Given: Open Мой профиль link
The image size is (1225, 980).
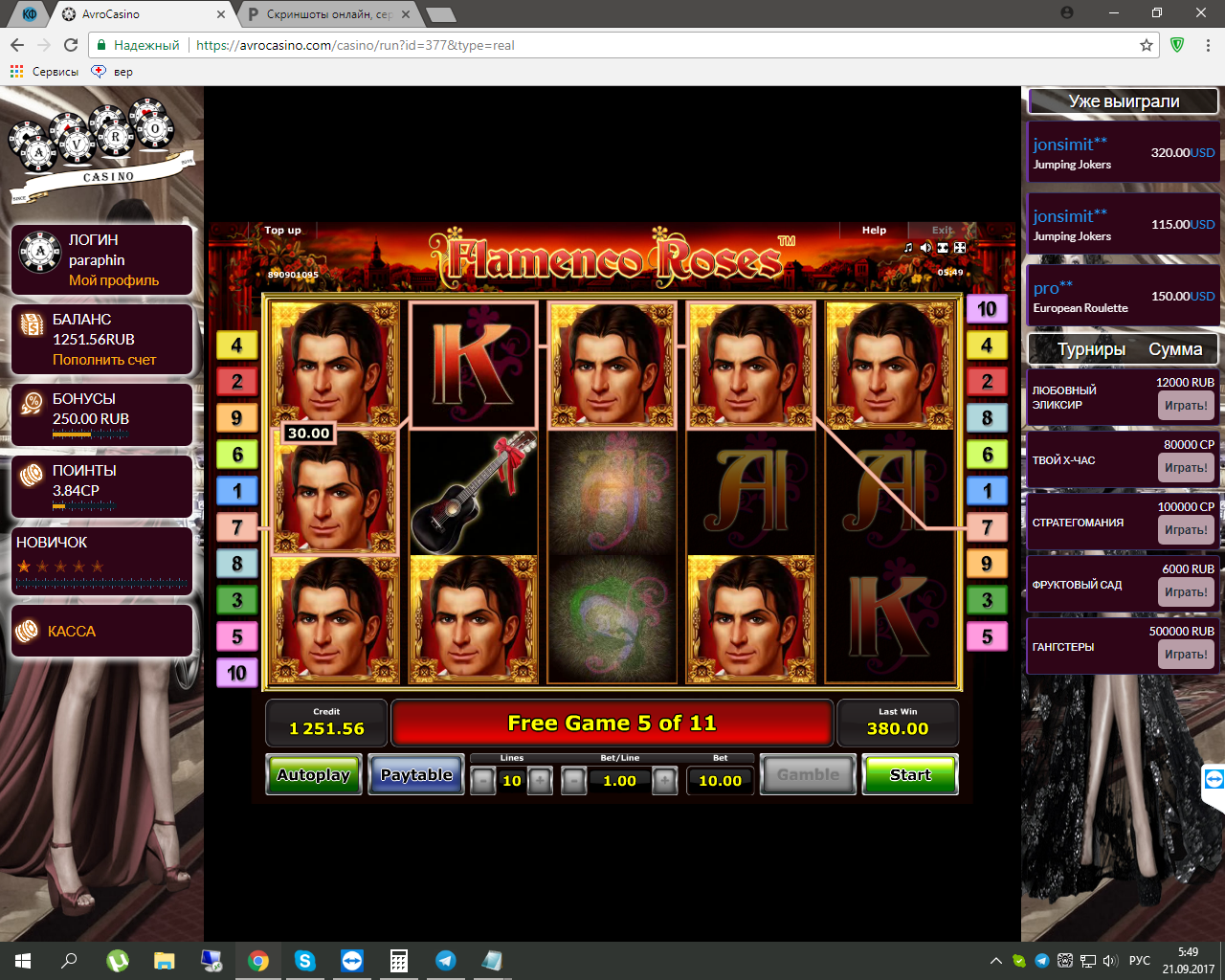Looking at the screenshot, I should 114,280.
